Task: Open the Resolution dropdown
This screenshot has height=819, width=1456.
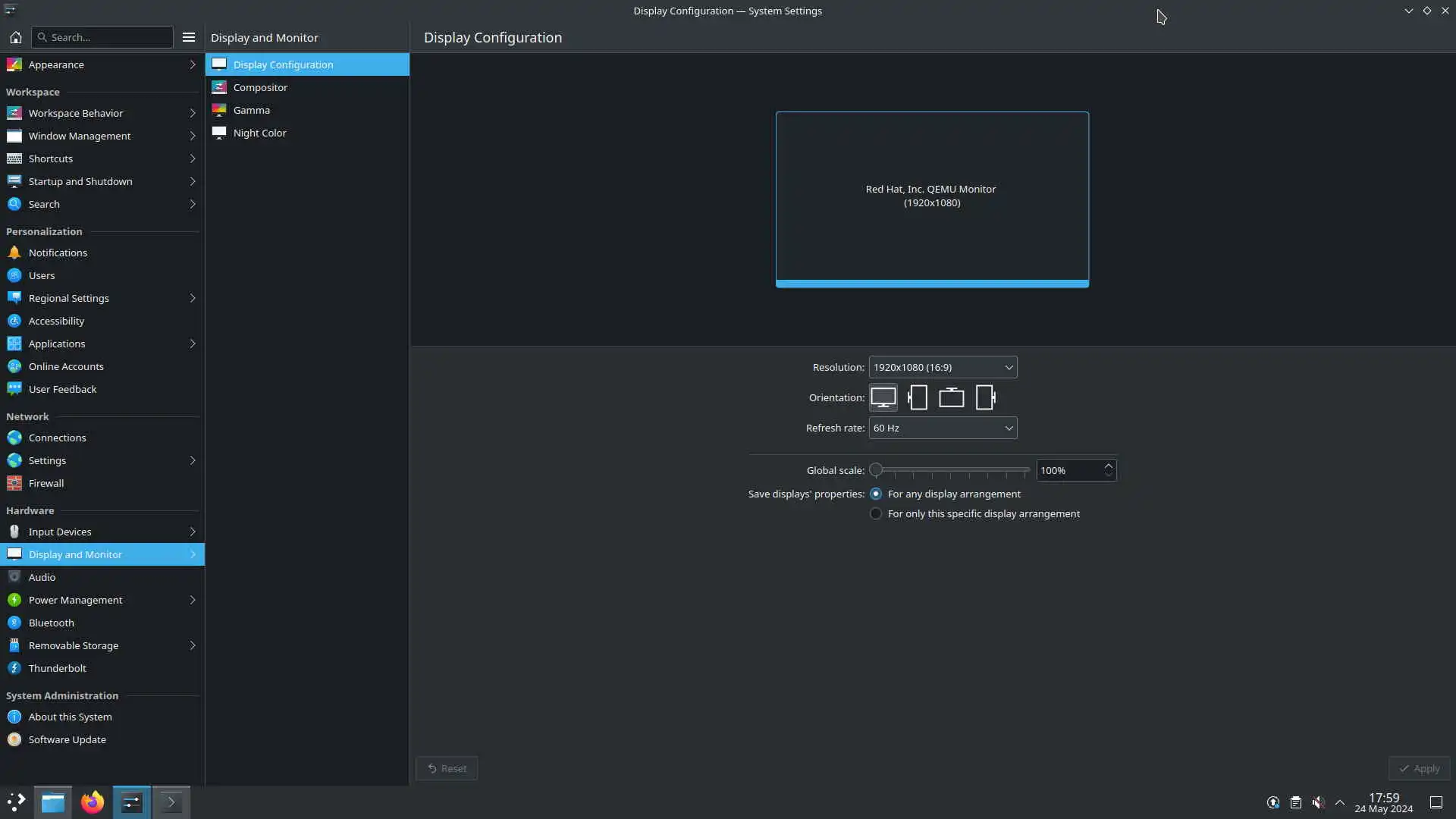Action: point(943,367)
